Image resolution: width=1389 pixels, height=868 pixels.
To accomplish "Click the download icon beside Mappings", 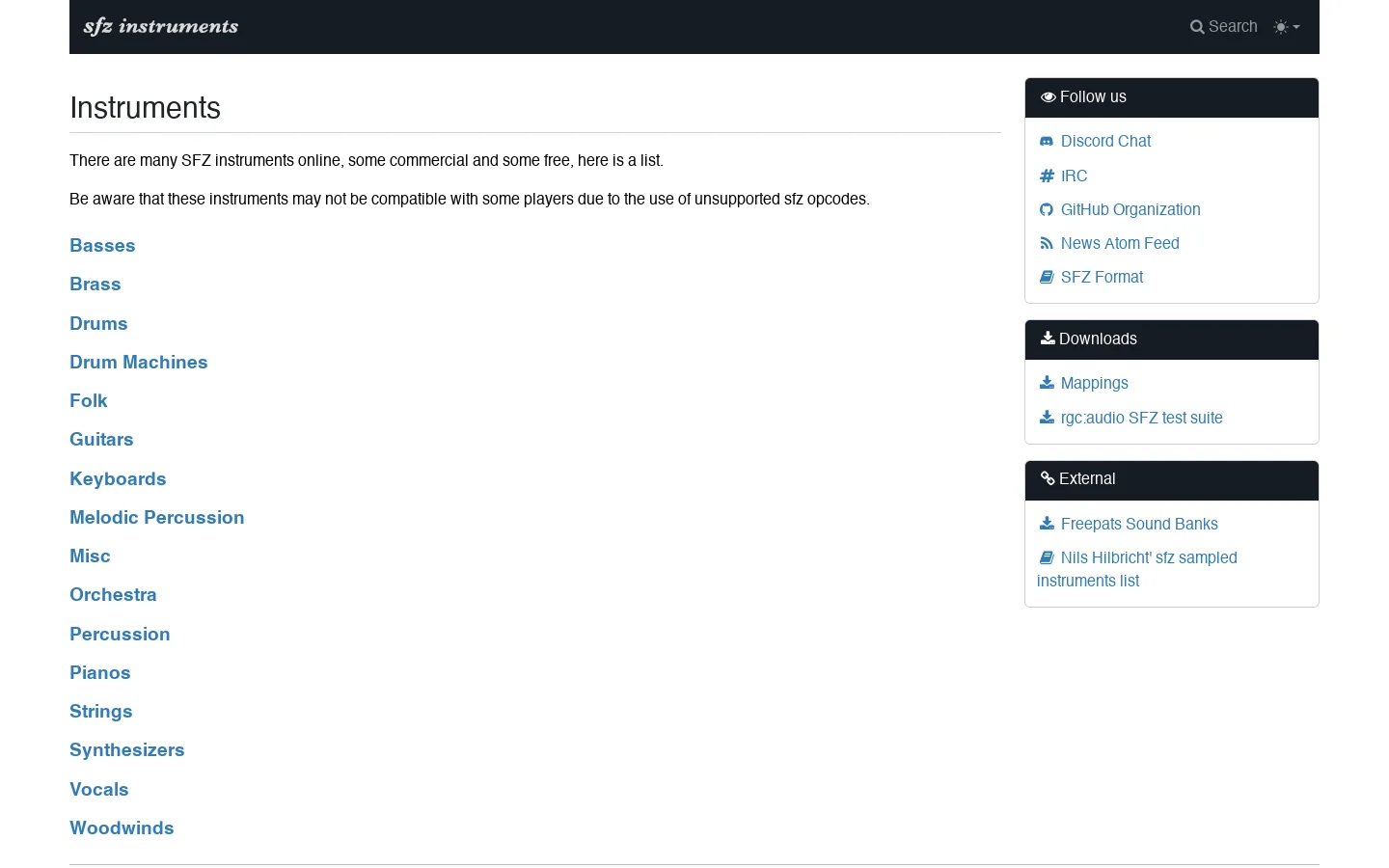I will pos(1047,383).
